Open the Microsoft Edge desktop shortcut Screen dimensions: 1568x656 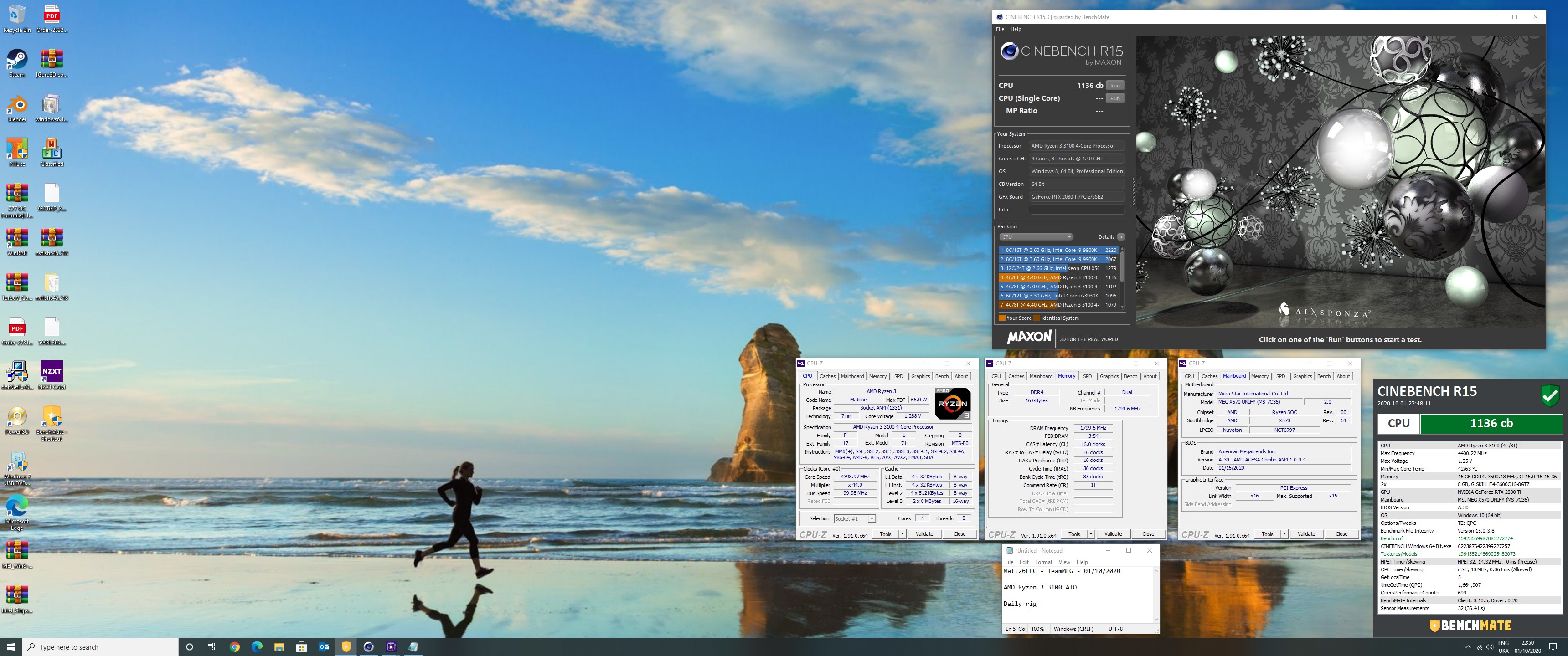17,512
